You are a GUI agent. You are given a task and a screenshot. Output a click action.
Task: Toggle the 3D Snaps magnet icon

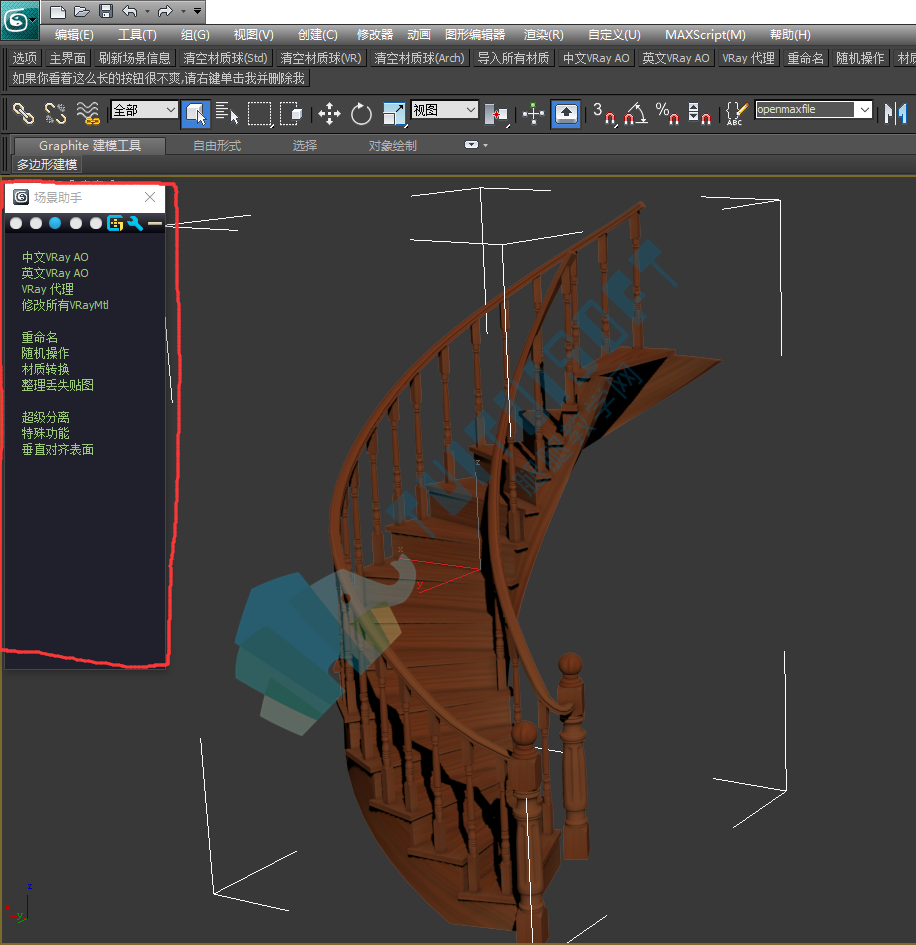pyautogui.click(x=604, y=113)
